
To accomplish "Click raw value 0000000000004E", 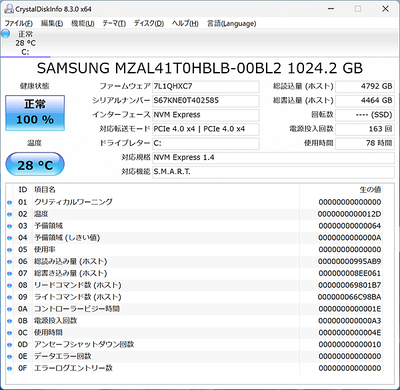I will tap(349, 333).
